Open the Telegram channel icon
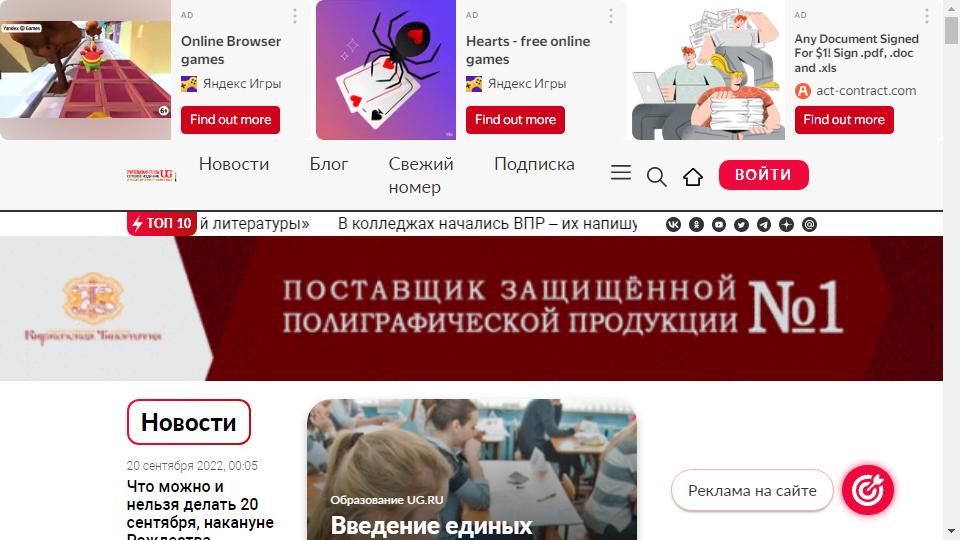 pyautogui.click(x=764, y=225)
